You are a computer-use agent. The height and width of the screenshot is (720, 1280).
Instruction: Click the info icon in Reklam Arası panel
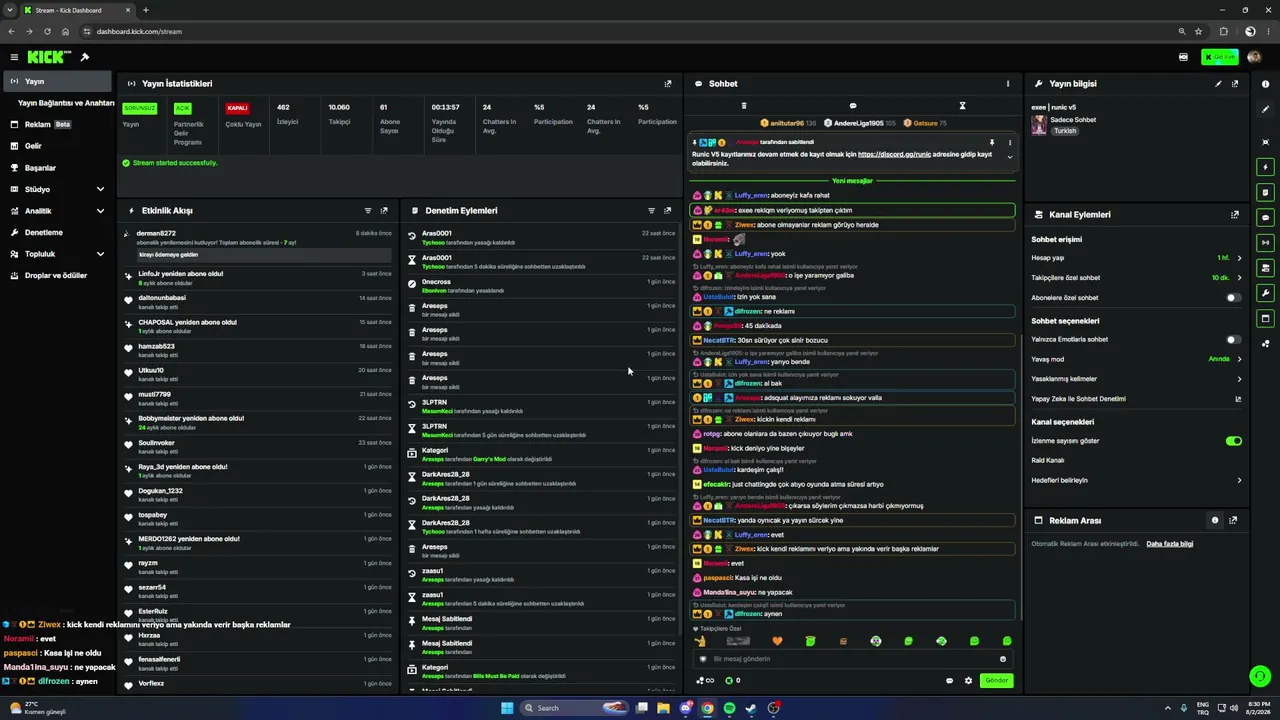(x=1215, y=521)
